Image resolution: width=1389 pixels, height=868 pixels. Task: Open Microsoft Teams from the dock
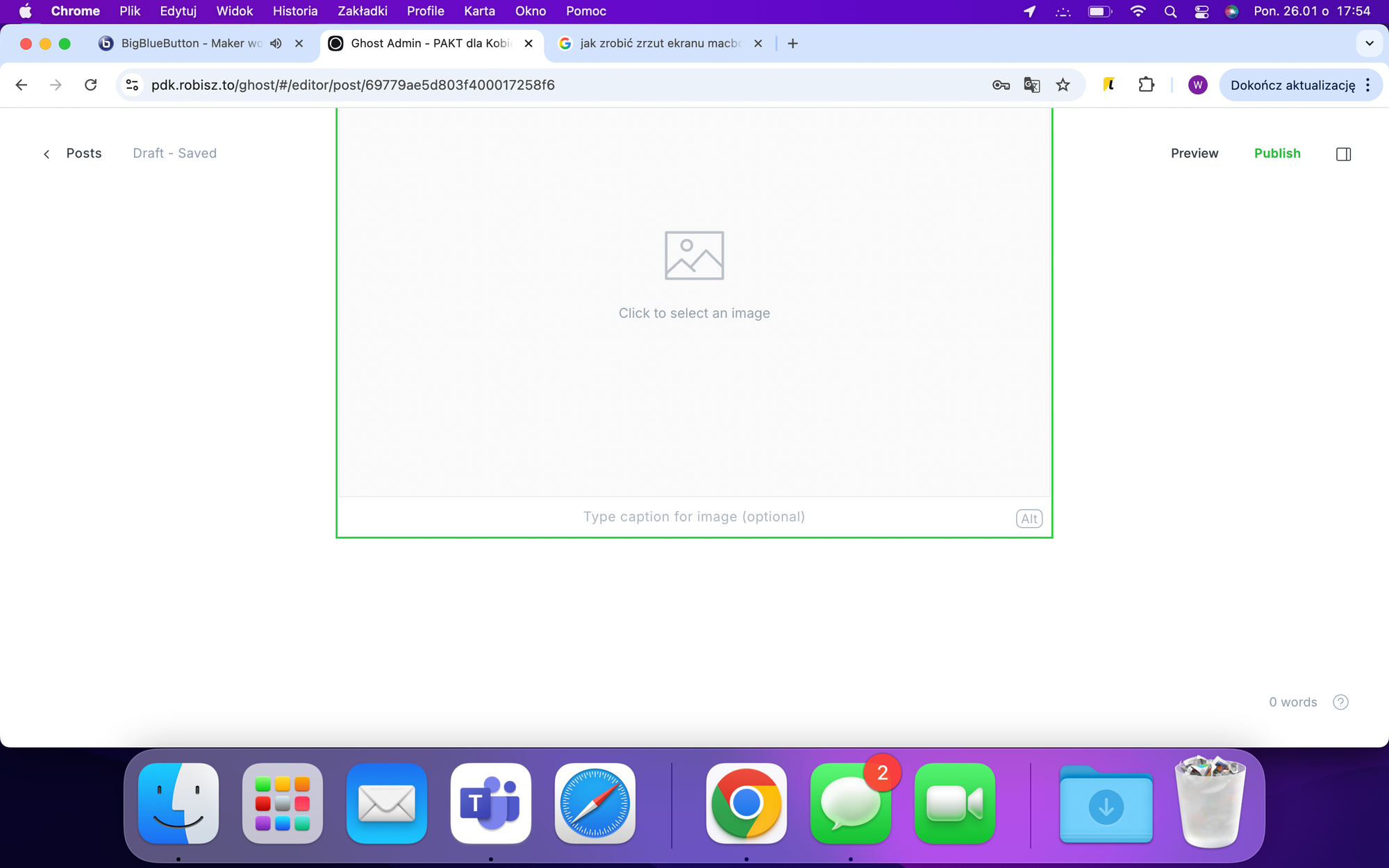pos(490,803)
